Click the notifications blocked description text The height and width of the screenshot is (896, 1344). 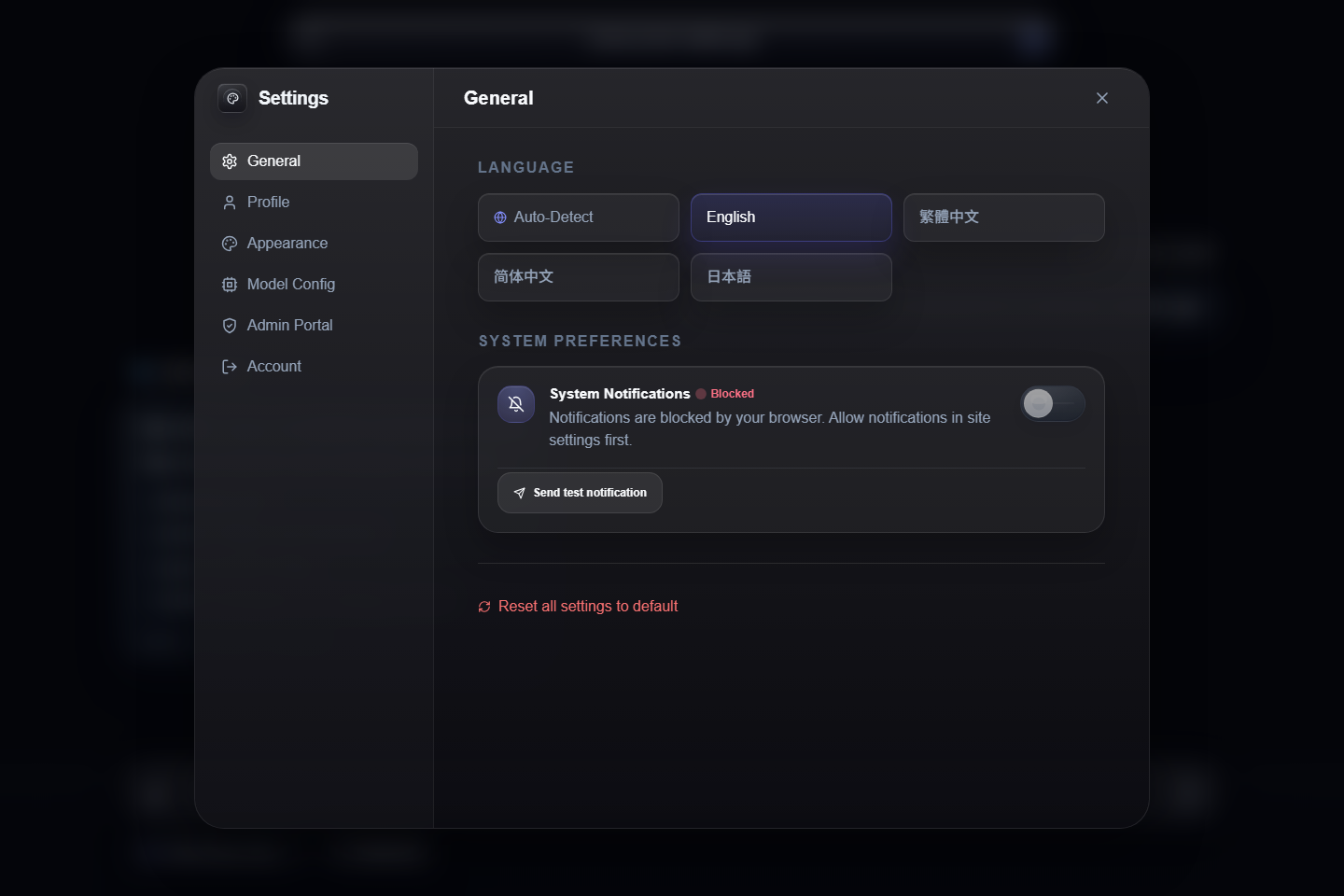(770, 429)
